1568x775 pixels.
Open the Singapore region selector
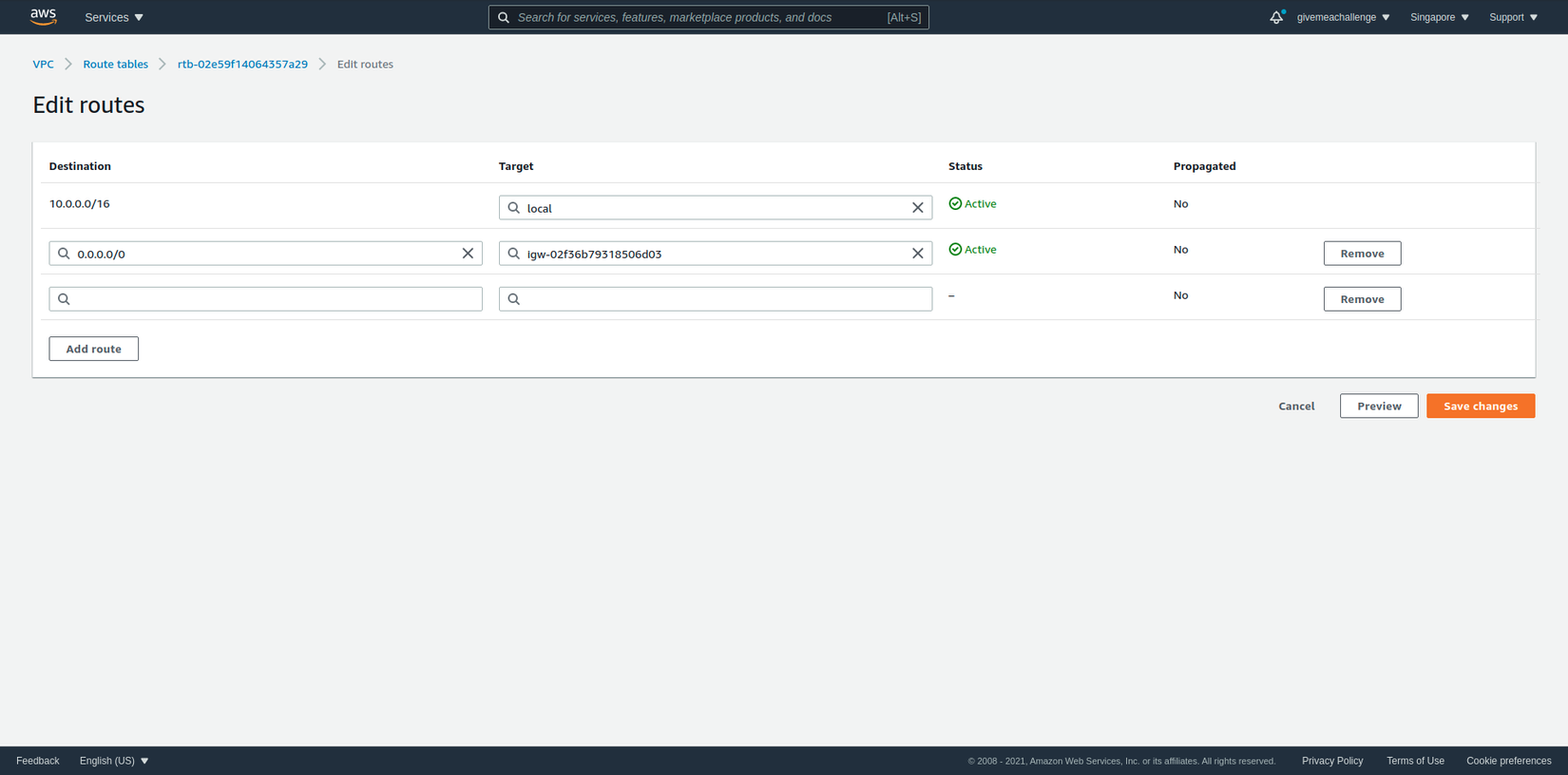coord(1440,17)
